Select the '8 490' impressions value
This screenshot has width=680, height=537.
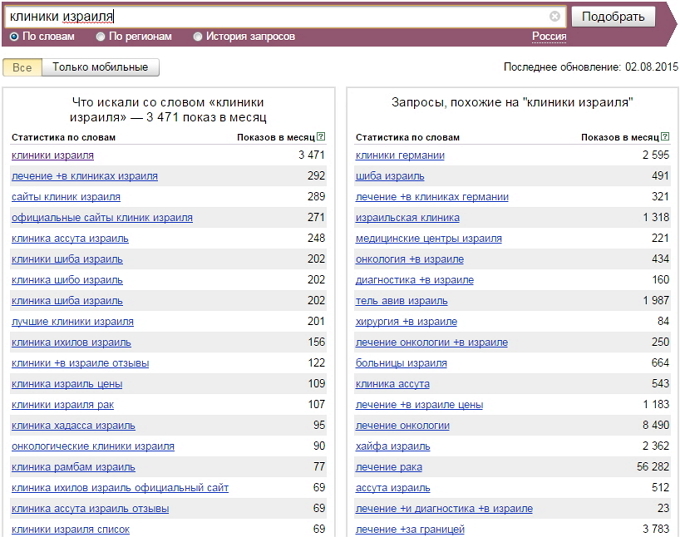[x=656, y=425]
